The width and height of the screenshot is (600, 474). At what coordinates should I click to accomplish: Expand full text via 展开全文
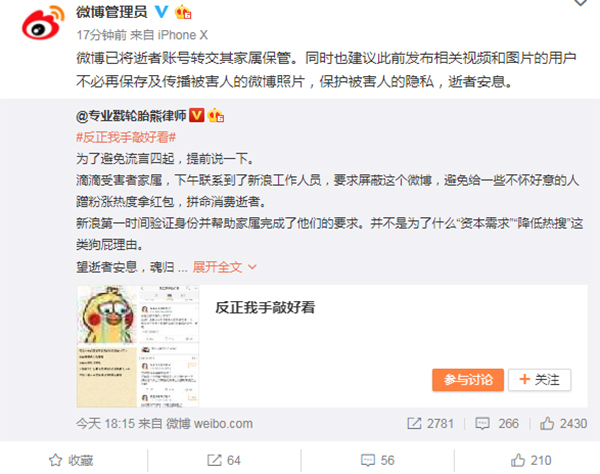(217, 267)
